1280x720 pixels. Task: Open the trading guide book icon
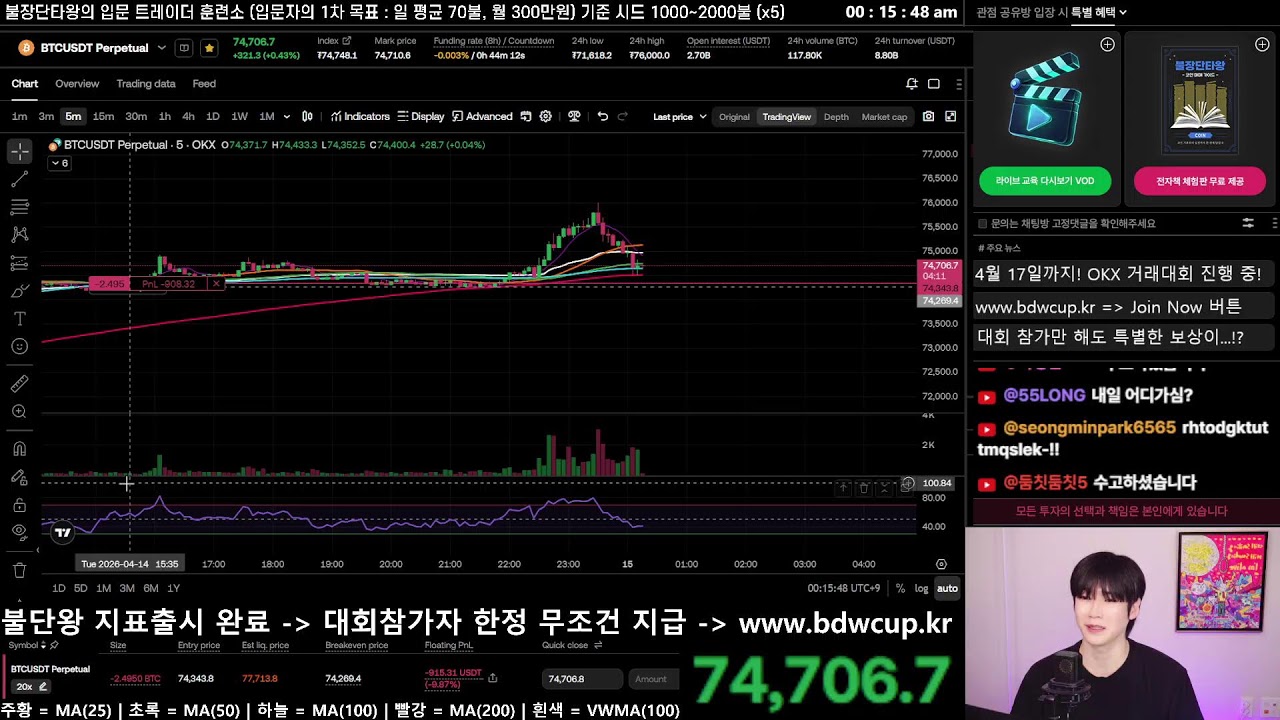pyautogui.click(x=184, y=48)
